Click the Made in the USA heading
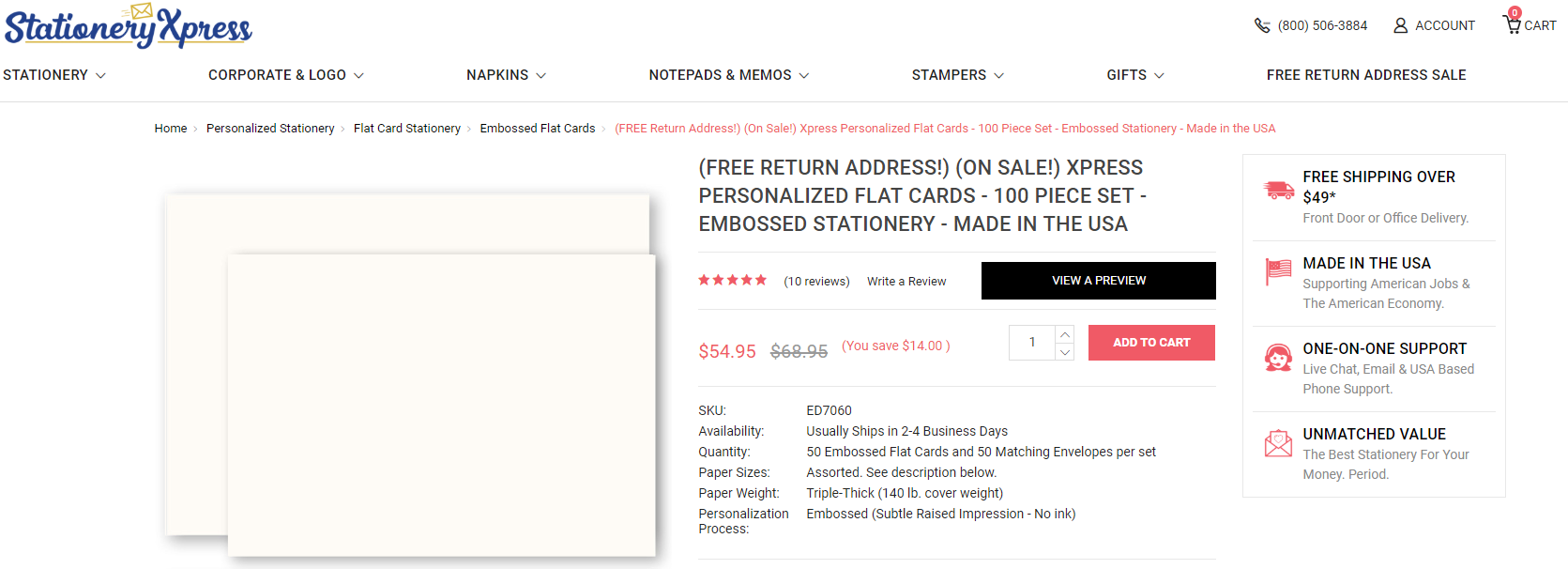Viewport: 1568px width, 569px height. (x=1367, y=263)
